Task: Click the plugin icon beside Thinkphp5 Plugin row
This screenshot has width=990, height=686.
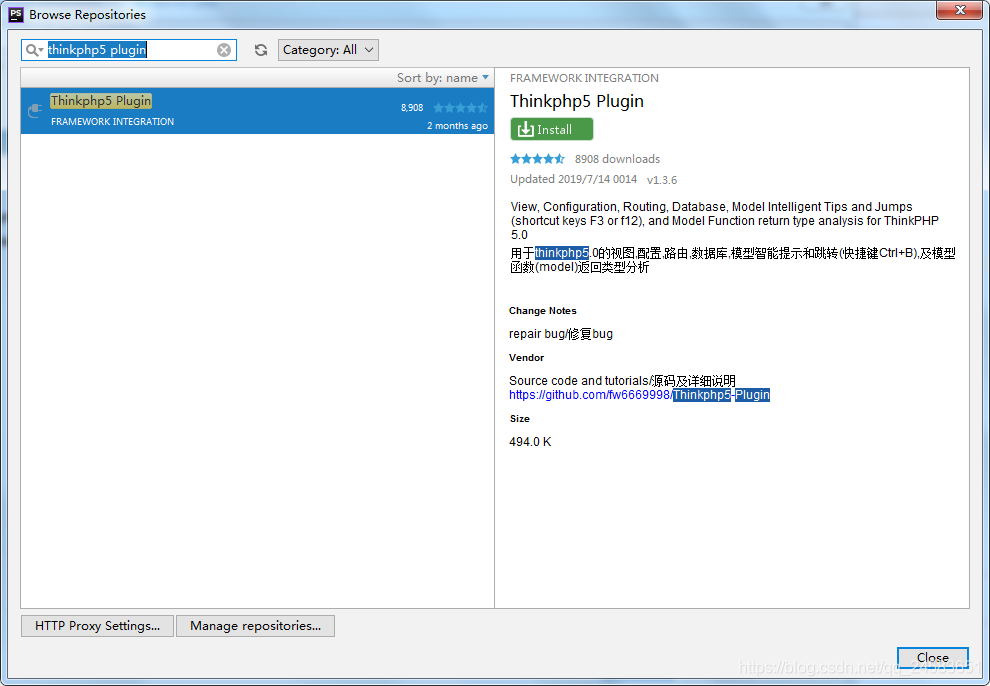Action: click(35, 111)
